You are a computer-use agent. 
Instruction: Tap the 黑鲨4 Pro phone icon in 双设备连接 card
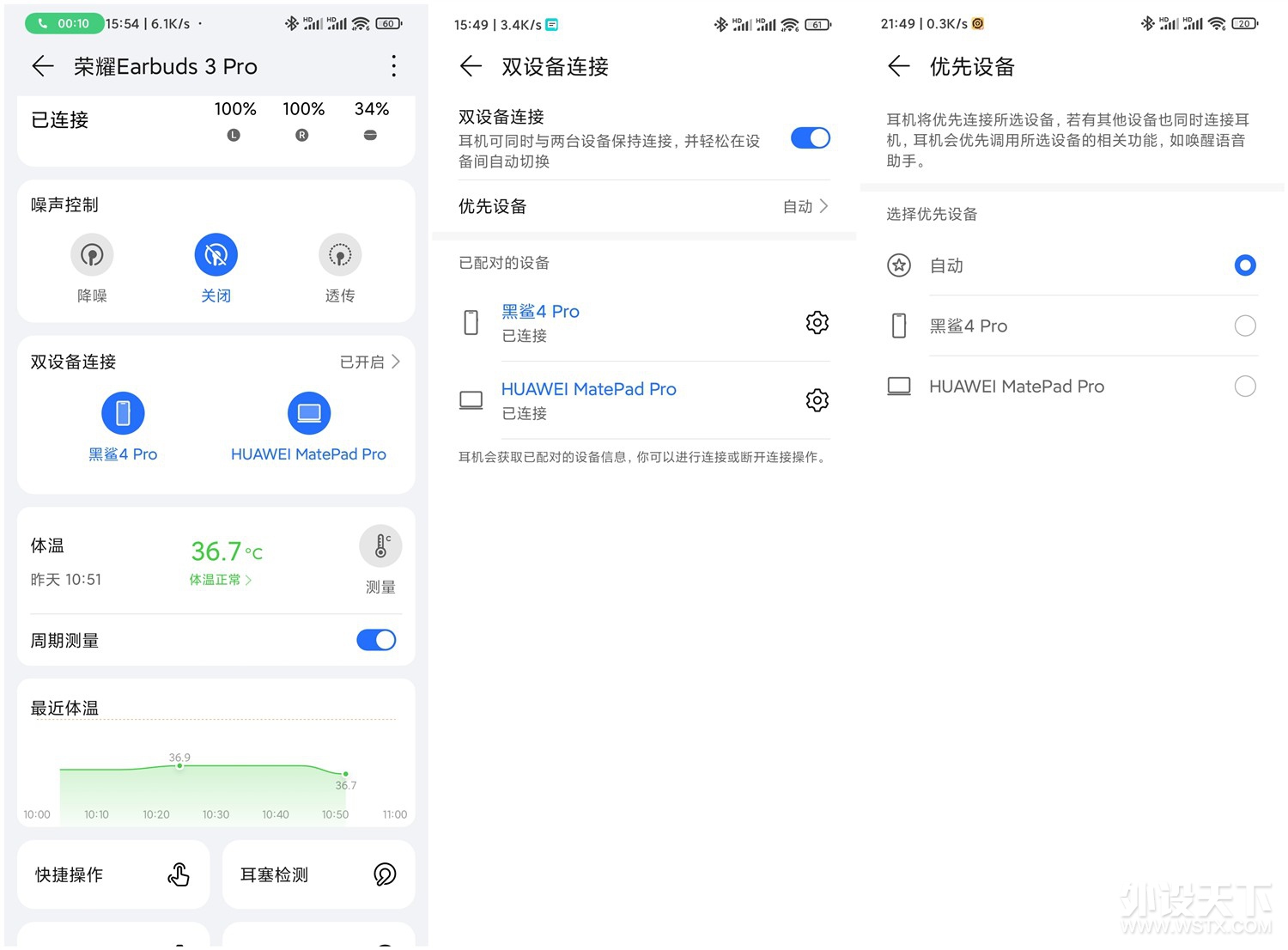[123, 413]
